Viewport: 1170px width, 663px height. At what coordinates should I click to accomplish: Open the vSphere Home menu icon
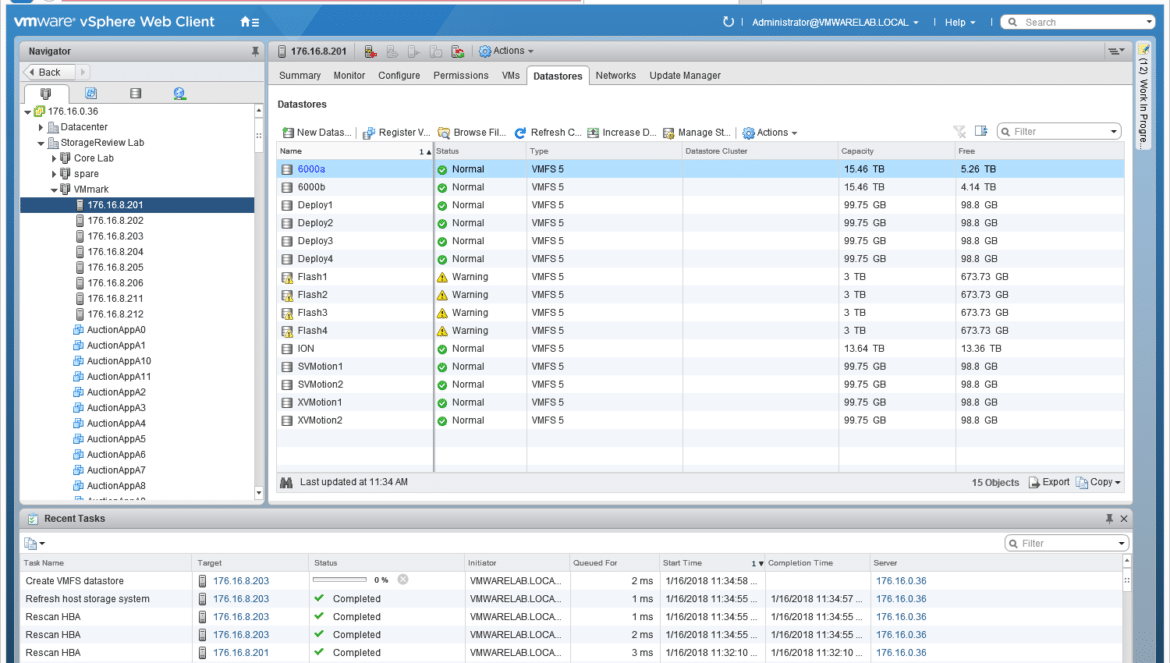pos(249,22)
